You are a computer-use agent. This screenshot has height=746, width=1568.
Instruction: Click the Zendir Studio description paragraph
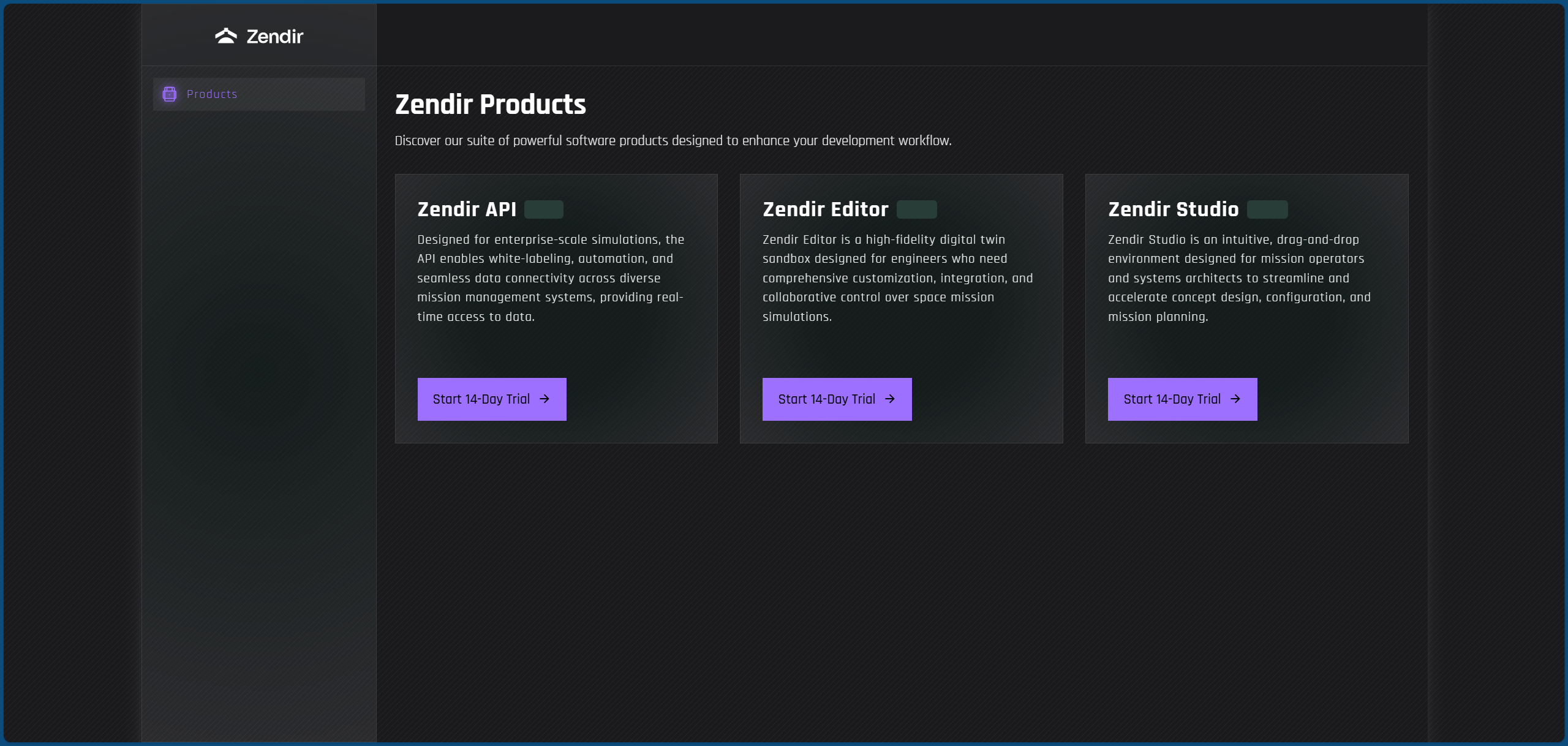tap(1238, 278)
